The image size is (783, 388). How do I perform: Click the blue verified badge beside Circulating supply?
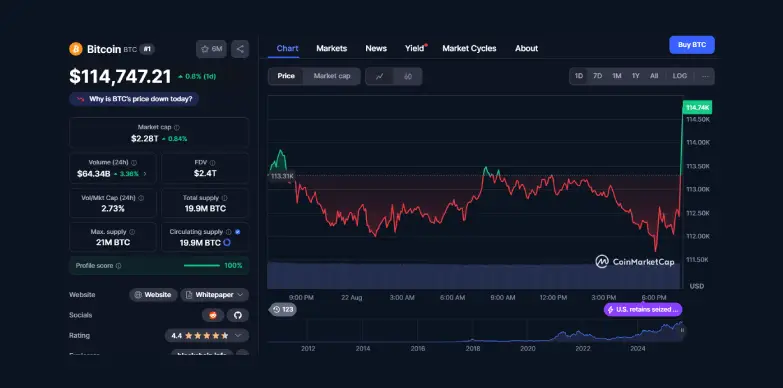pyautogui.click(x=238, y=232)
